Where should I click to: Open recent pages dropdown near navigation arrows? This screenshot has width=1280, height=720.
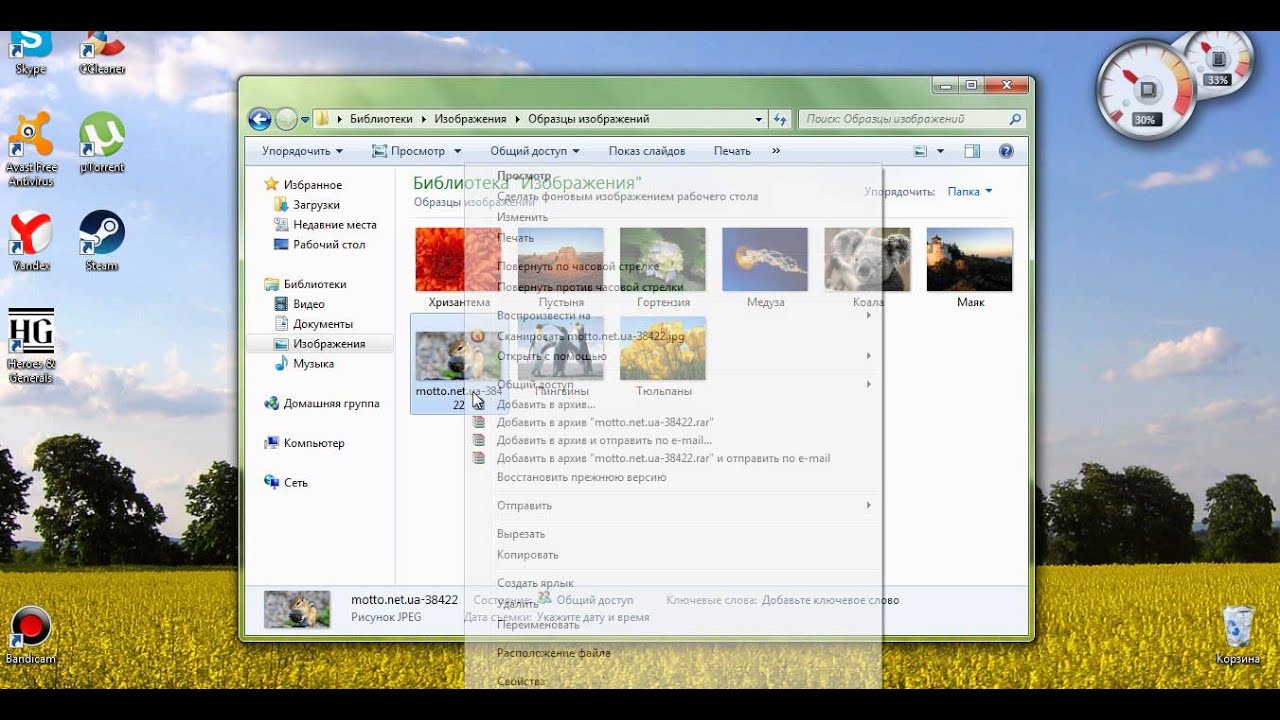pyautogui.click(x=305, y=119)
